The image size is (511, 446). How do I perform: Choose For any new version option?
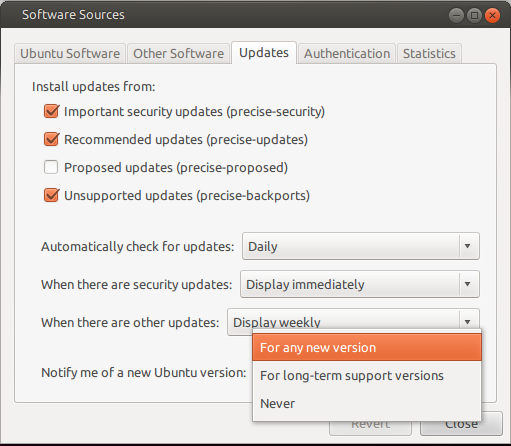pyautogui.click(x=367, y=348)
